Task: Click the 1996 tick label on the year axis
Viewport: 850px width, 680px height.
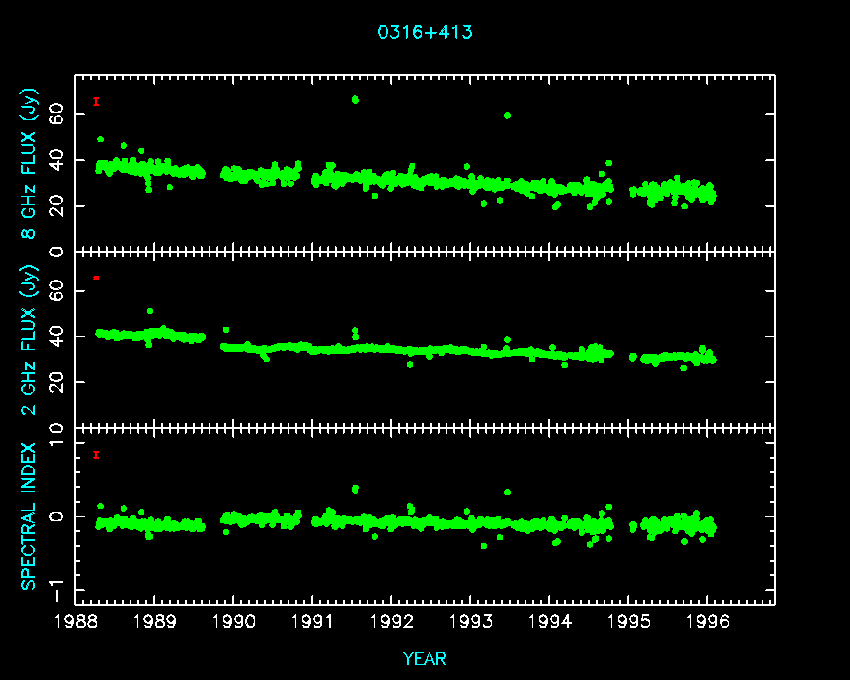Action: click(708, 620)
